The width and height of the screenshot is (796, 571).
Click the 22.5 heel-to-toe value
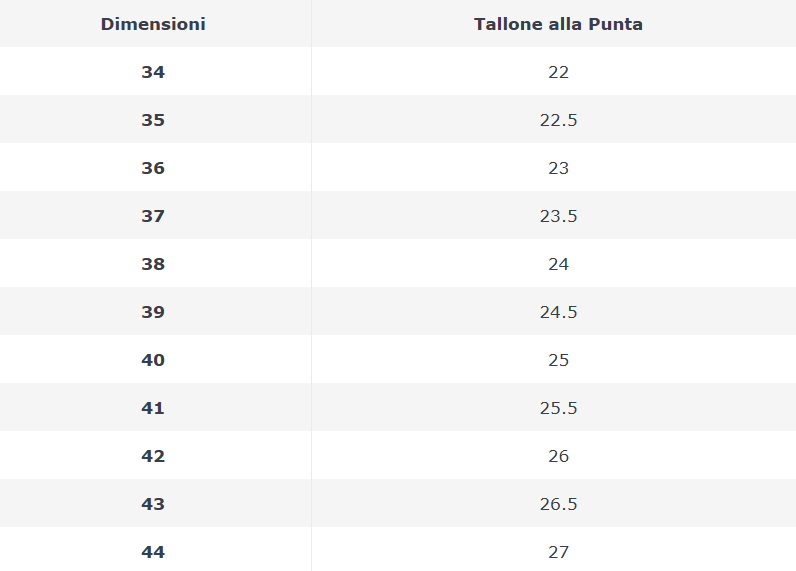[x=558, y=120]
